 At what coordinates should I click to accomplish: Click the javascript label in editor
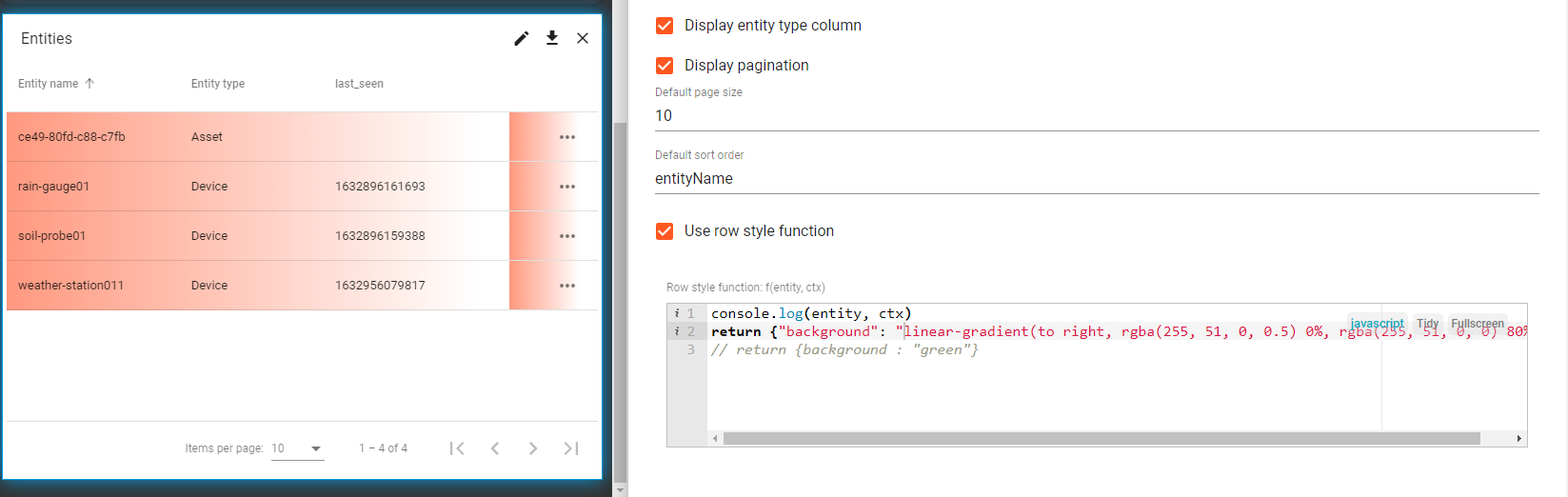pyautogui.click(x=1377, y=324)
